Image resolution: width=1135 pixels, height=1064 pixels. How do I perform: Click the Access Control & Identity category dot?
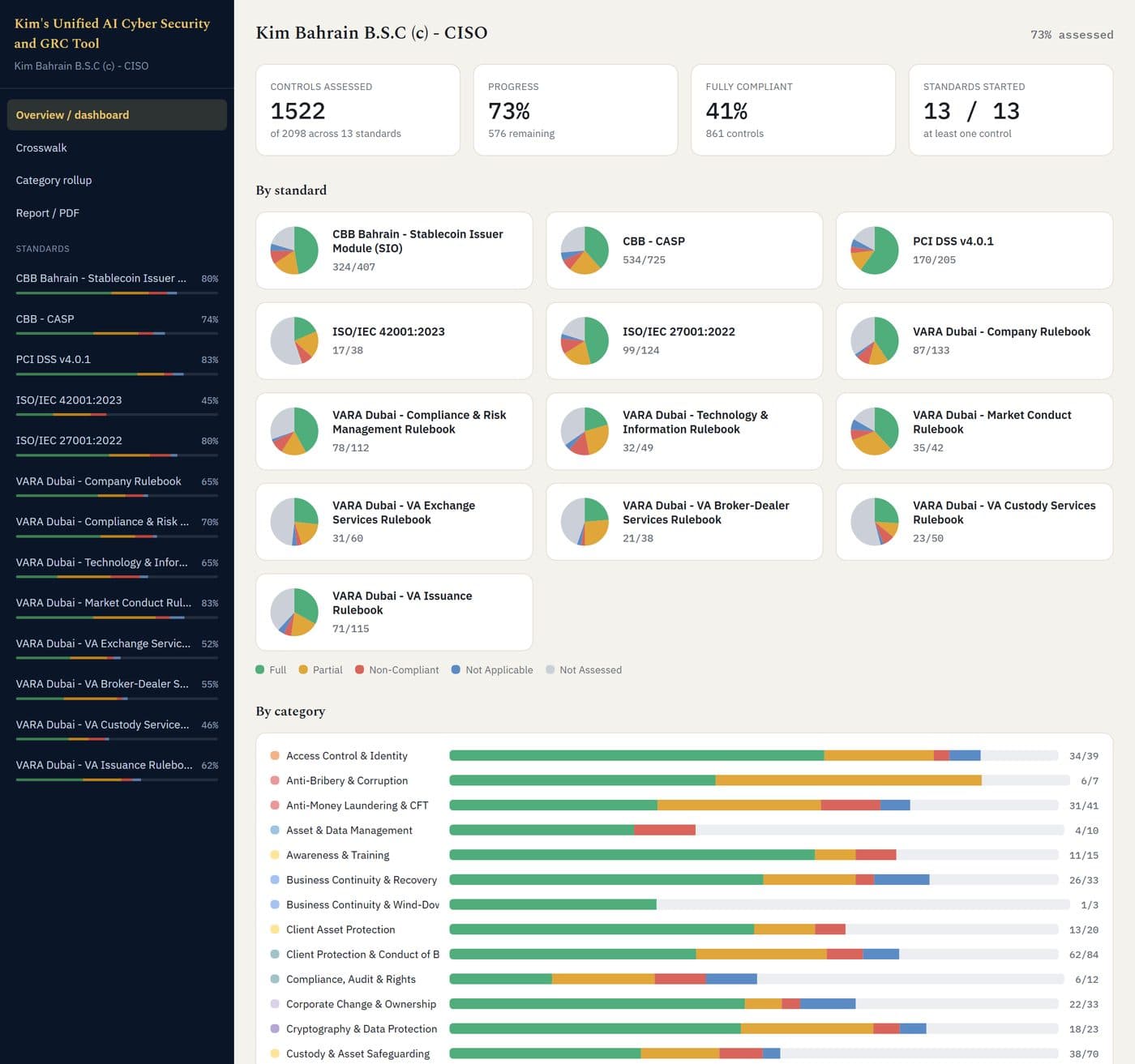click(x=275, y=755)
